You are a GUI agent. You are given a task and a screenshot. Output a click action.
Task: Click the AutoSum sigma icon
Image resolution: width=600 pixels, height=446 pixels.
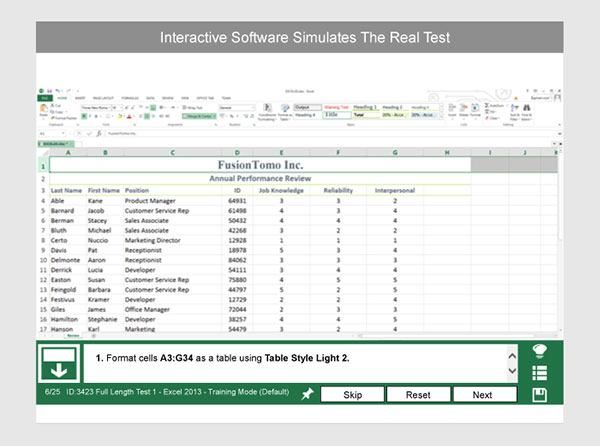tap(487, 105)
